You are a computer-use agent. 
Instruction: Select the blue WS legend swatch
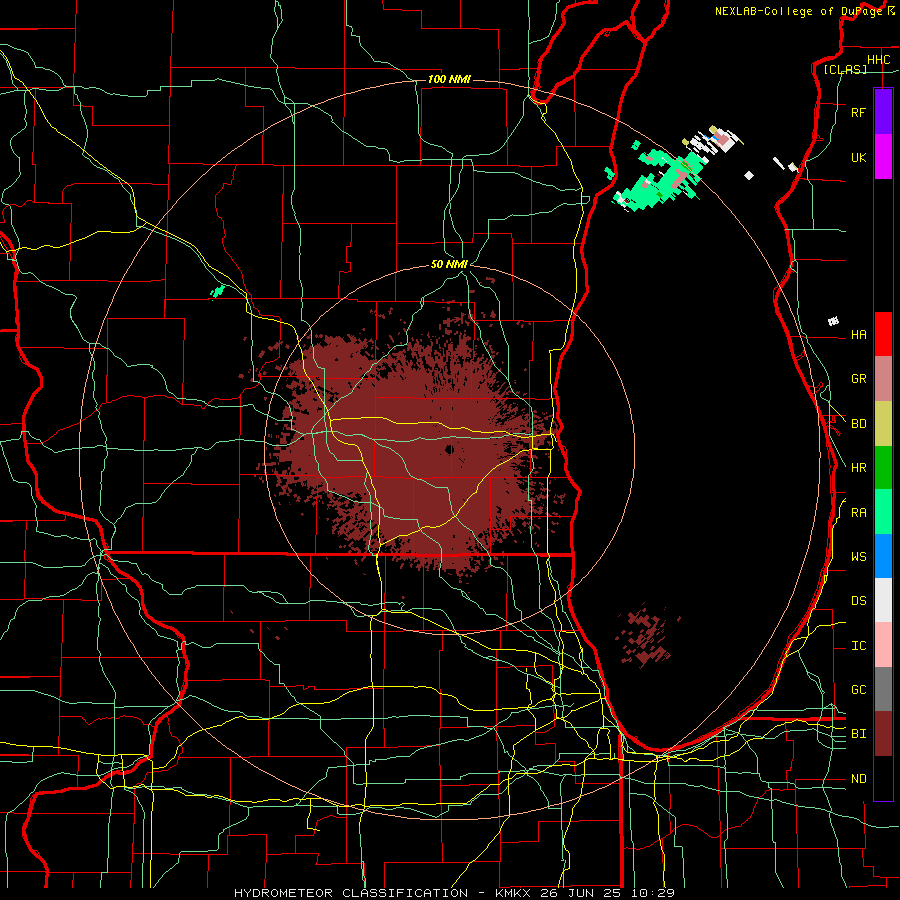883,556
